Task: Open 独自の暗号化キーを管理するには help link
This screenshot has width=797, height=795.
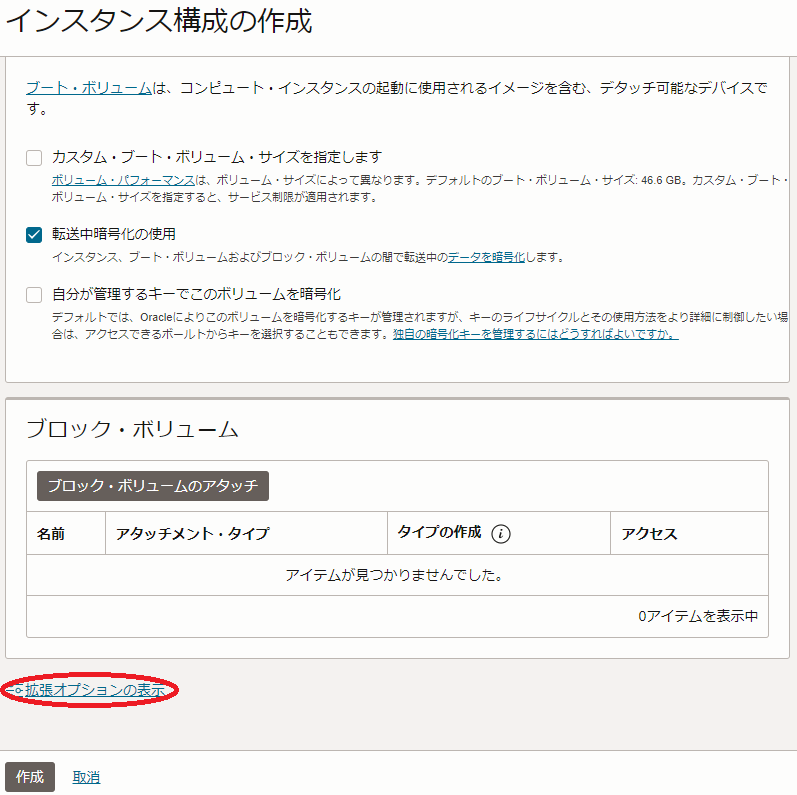Action: click(535, 334)
